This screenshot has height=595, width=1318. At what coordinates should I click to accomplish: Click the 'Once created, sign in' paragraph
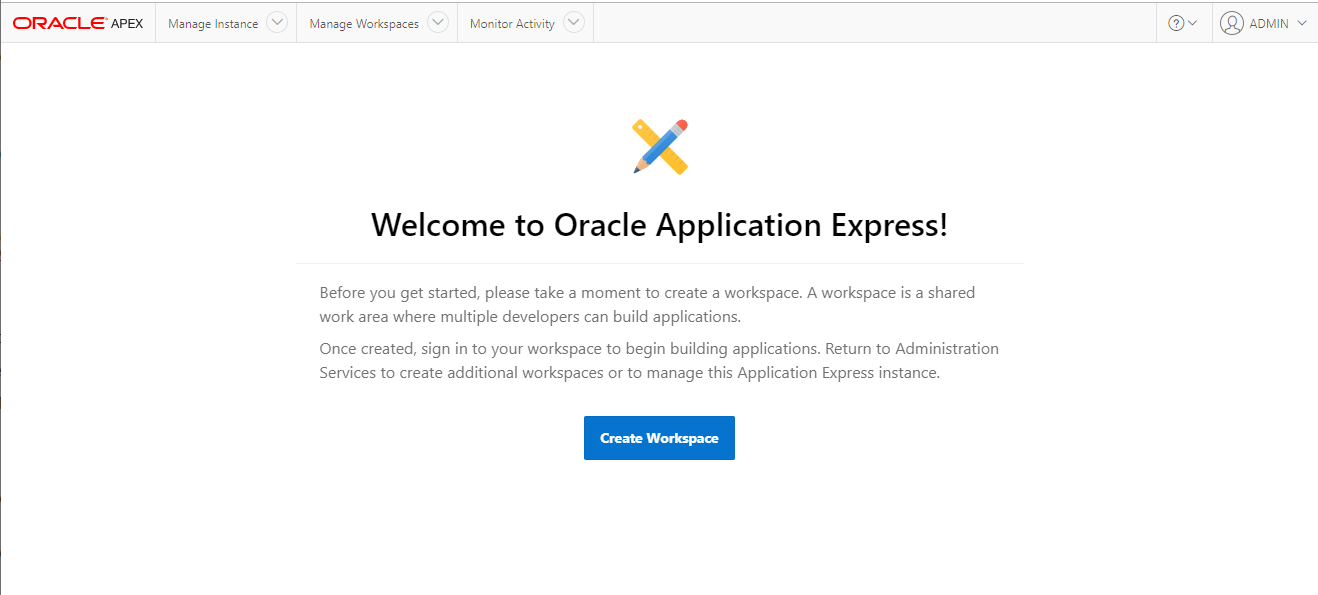coord(659,361)
